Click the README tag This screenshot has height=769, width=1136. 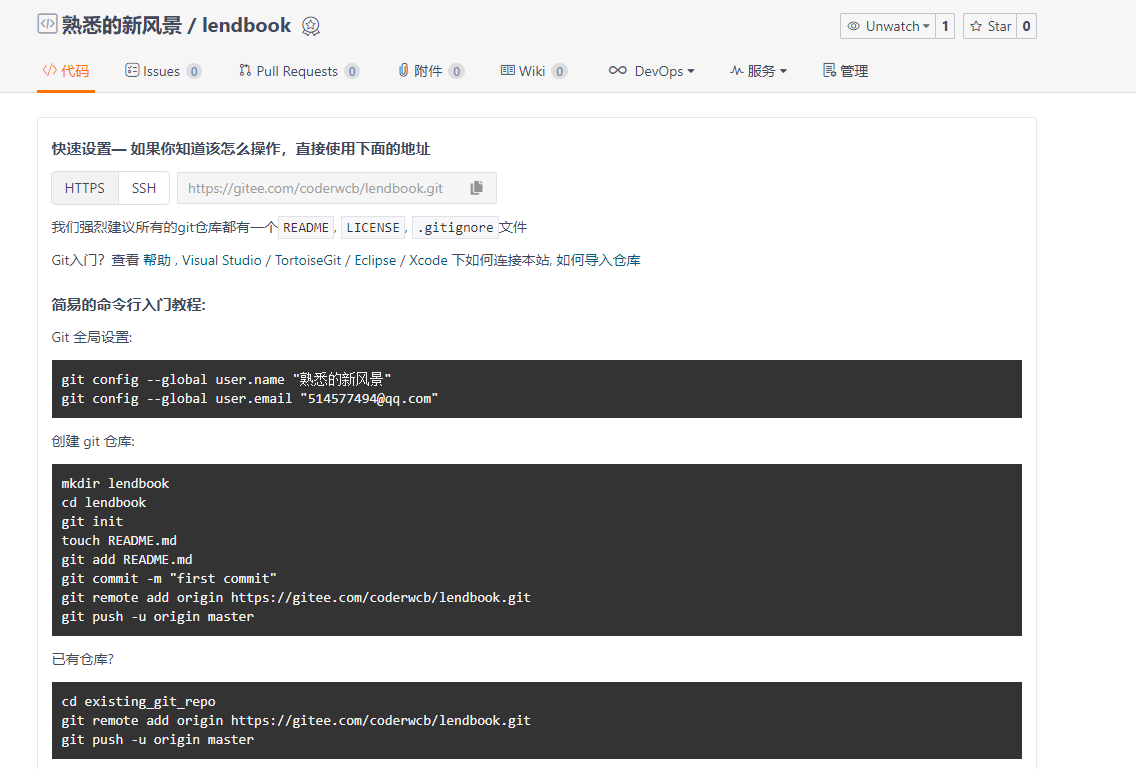[x=306, y=228]
